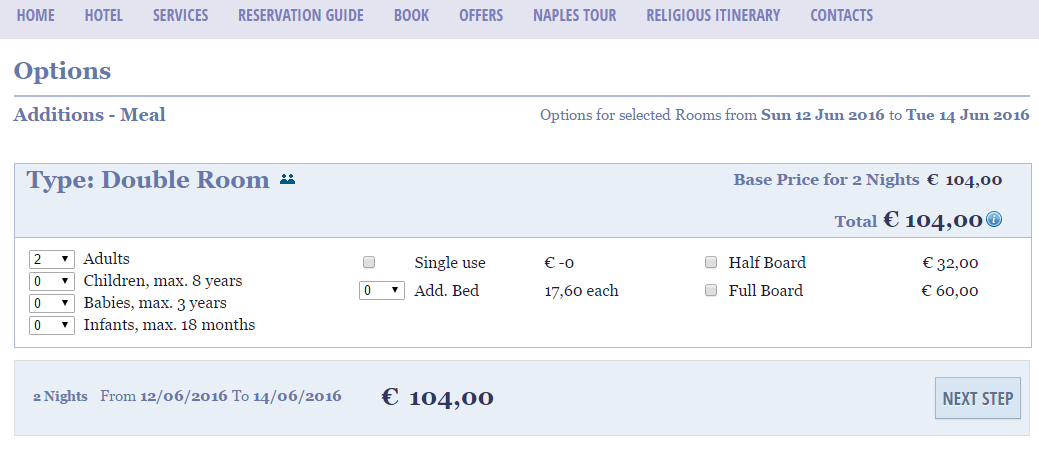Screen dimensions: 1039x455
Task: Click the blue info icon beside Total
Action: tap(993, 219)
